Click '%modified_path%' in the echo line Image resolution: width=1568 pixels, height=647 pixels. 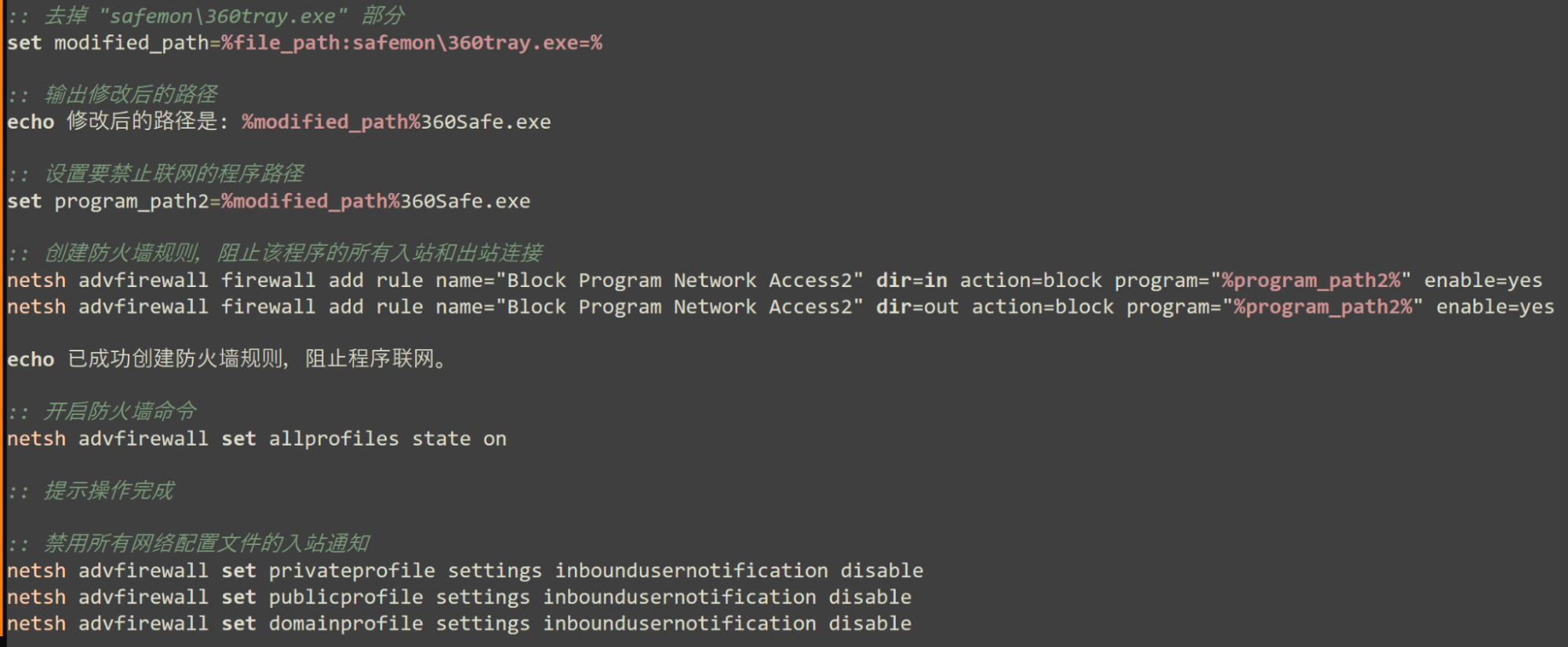coord(331,122)
